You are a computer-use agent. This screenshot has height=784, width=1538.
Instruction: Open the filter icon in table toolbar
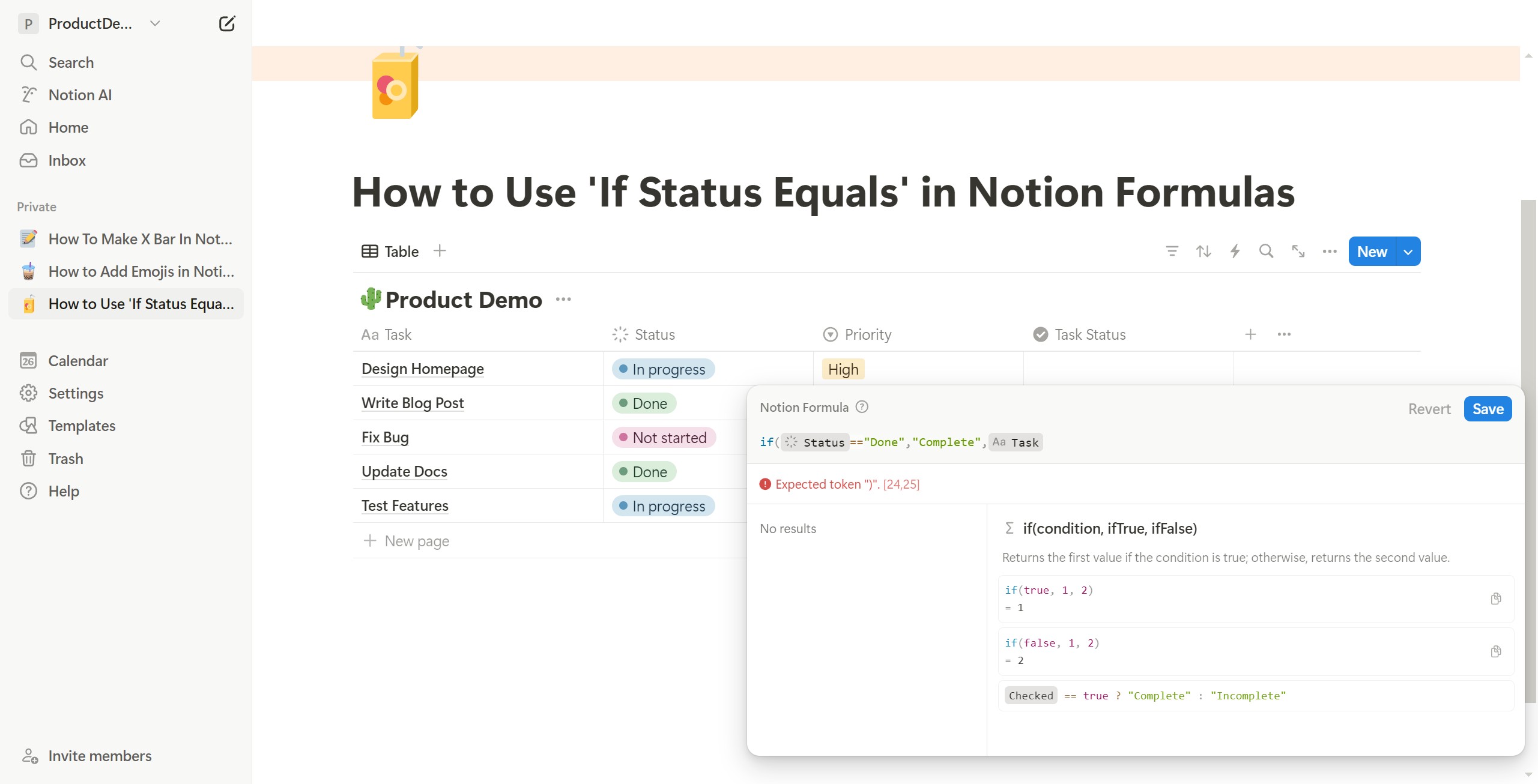(1172, 252)
